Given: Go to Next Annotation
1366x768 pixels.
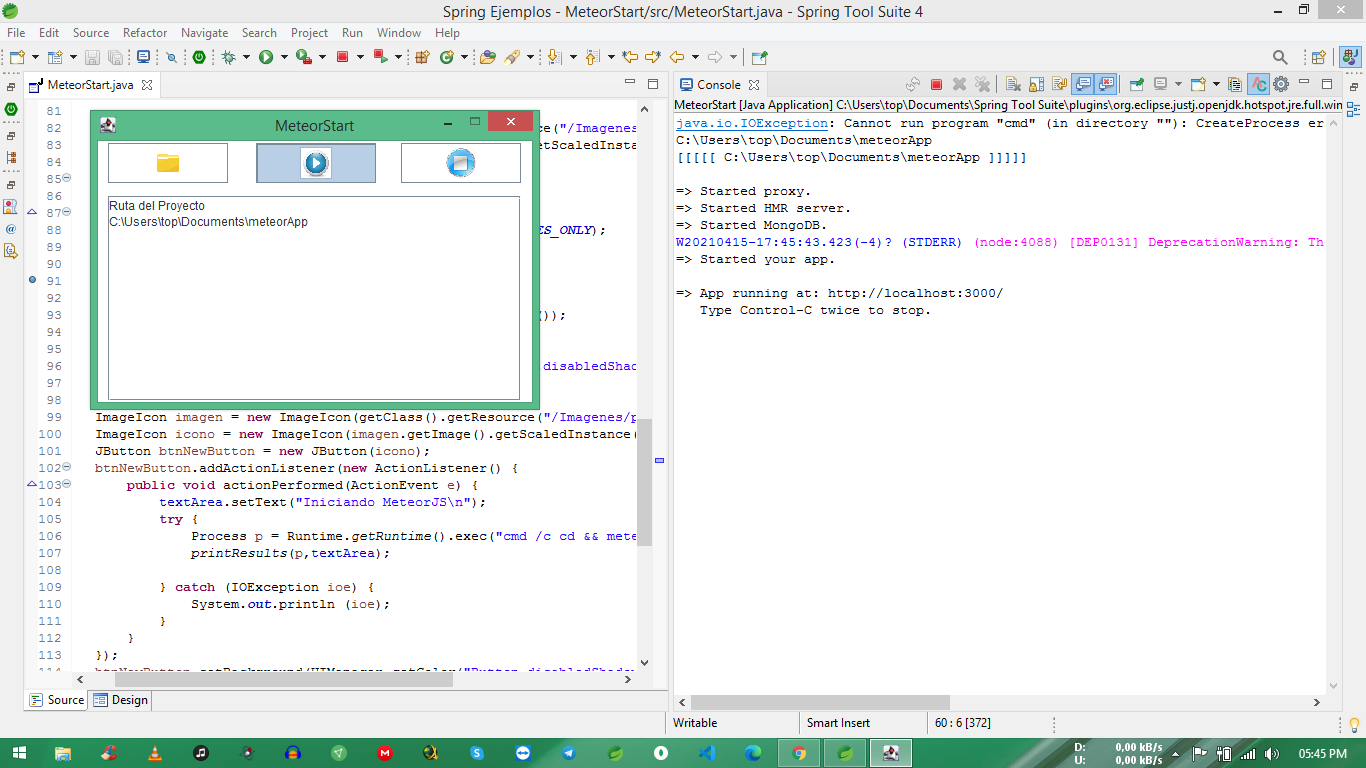Looking at the screenshot, I should tap(553, 57).
